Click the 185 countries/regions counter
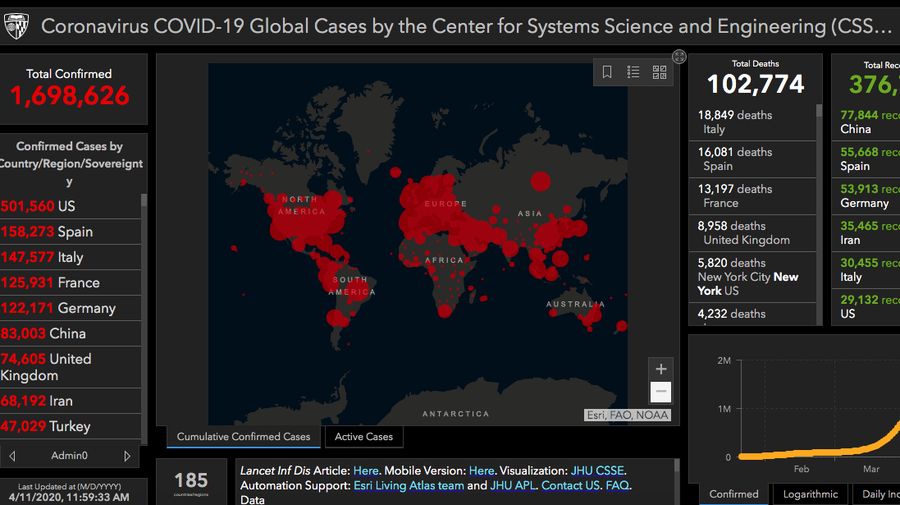Image resolution: width=900 pixels, height=505 pixels. 191,482
